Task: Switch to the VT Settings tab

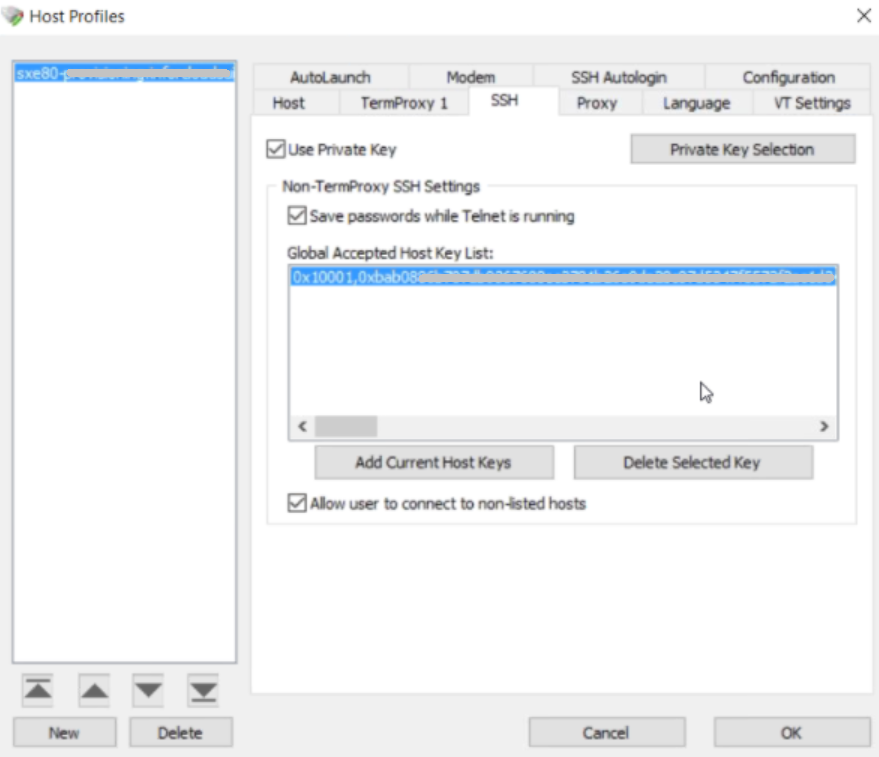Action: click(x=810, y=102)
